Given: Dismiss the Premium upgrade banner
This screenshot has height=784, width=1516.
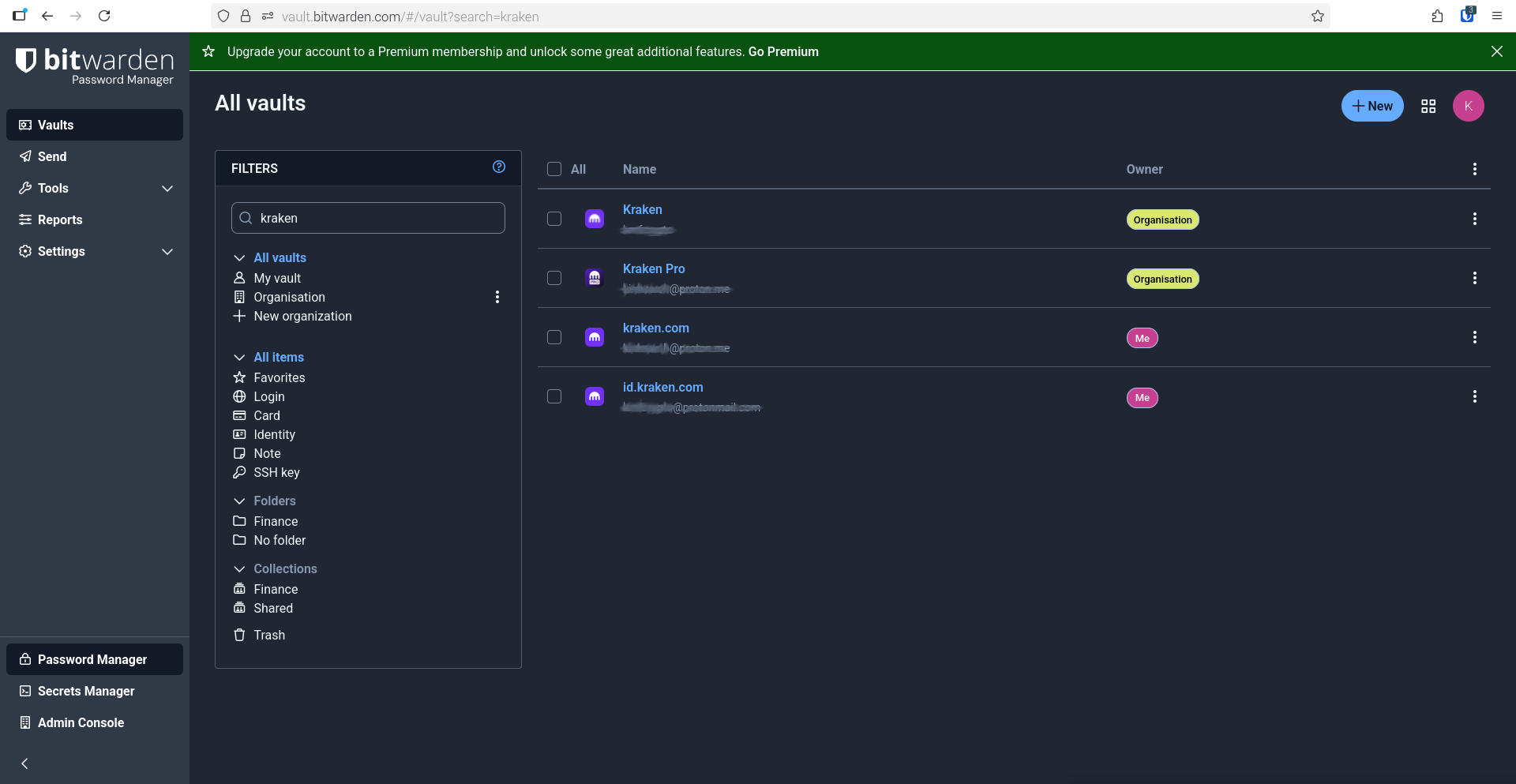Looking at the screenshot, I should click(x=1497, y=51).
